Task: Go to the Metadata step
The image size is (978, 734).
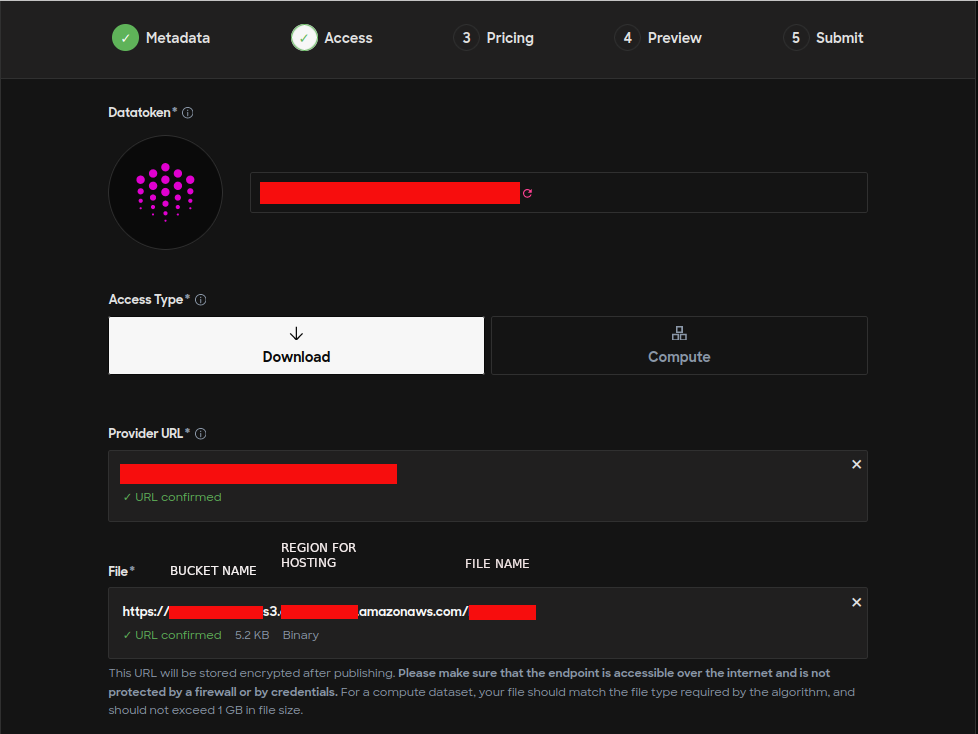Action: (x=177, y=38)
